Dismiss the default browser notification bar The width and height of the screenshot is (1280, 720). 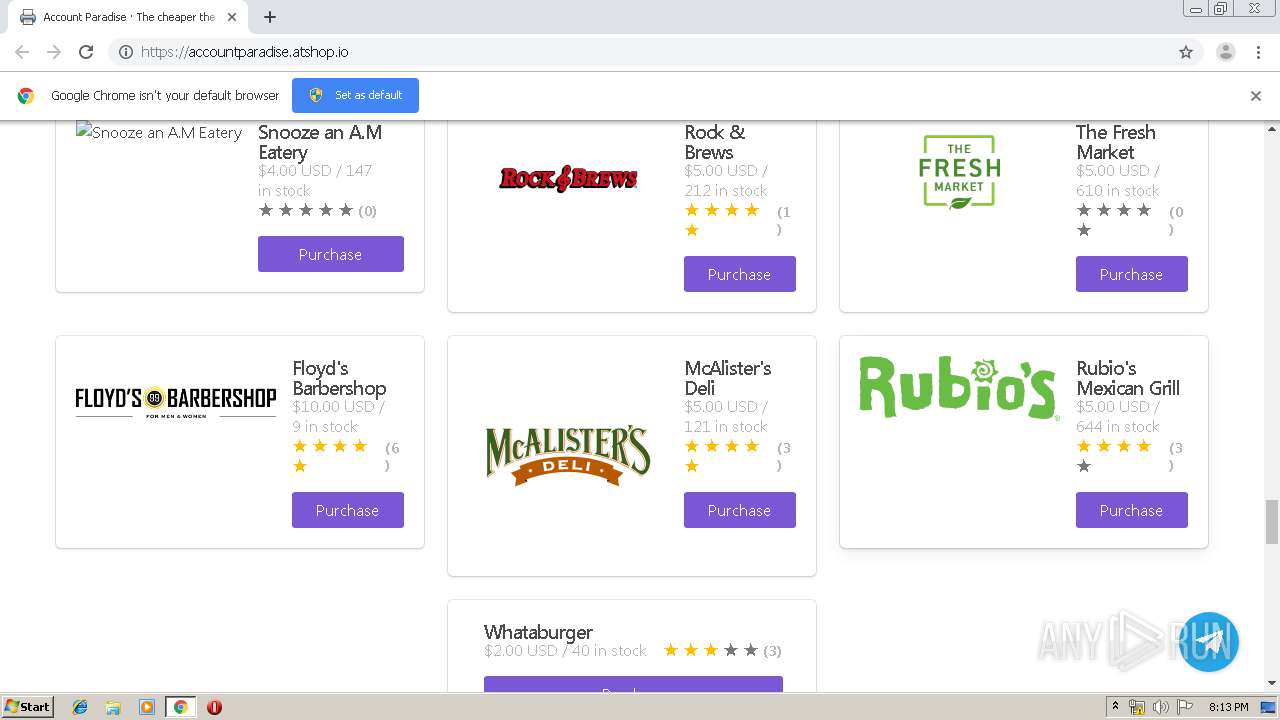(x=1256, y=96)
